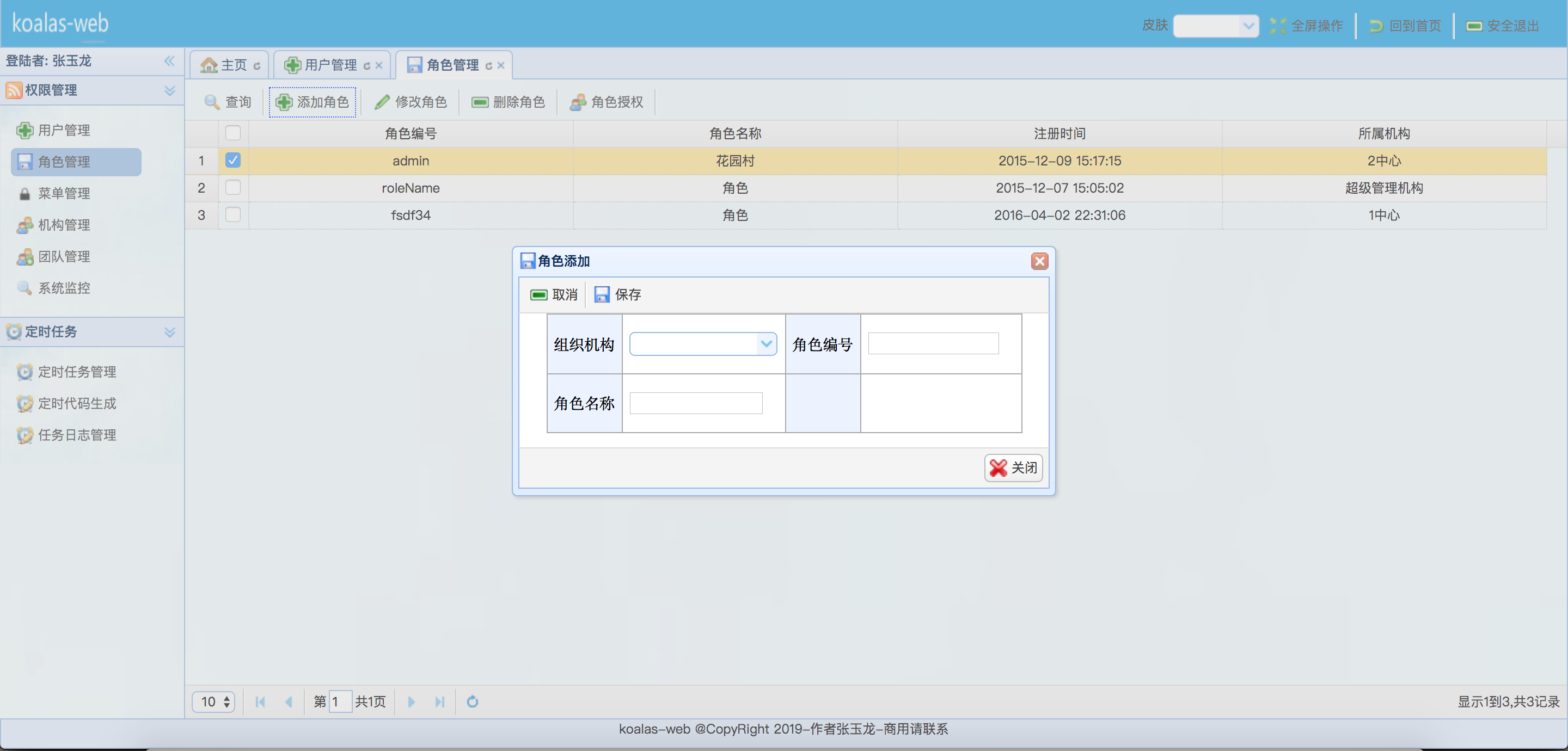Click 全屏操作 fullscreen button
This screenshot has width=1568, height=751.
click(1306, 26)
